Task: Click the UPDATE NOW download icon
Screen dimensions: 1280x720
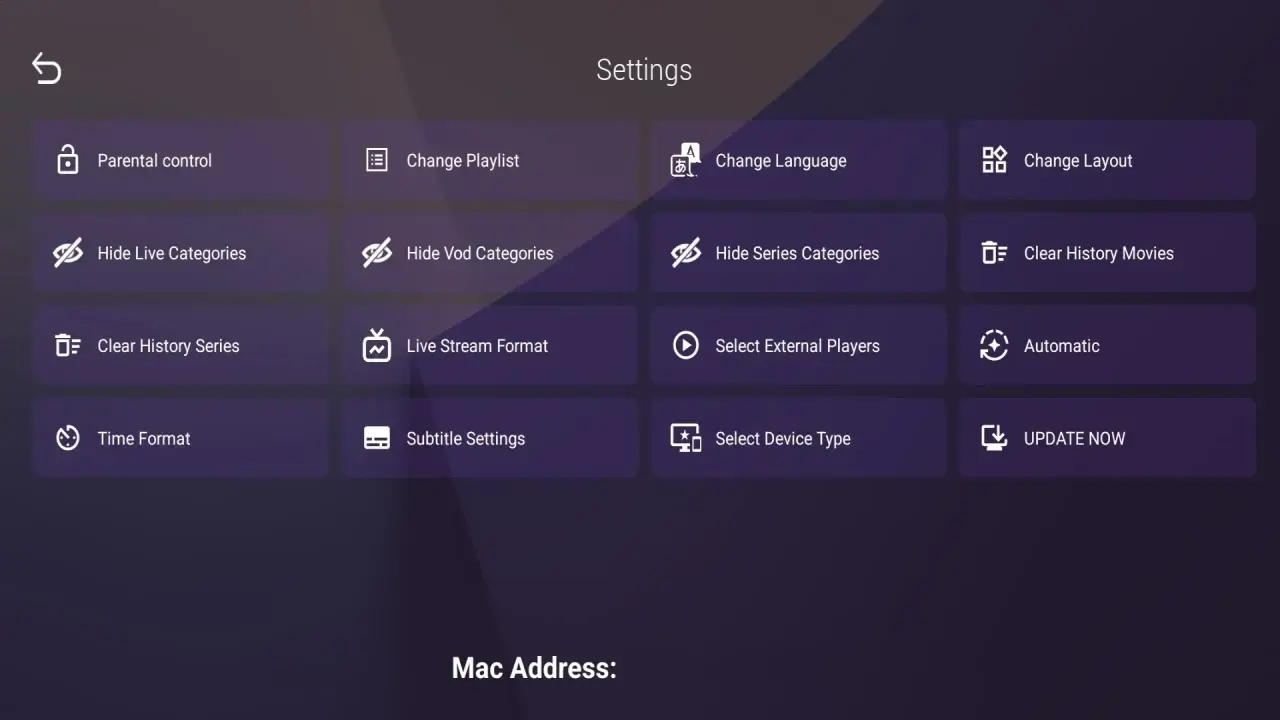Action: (x=994, y=438)
